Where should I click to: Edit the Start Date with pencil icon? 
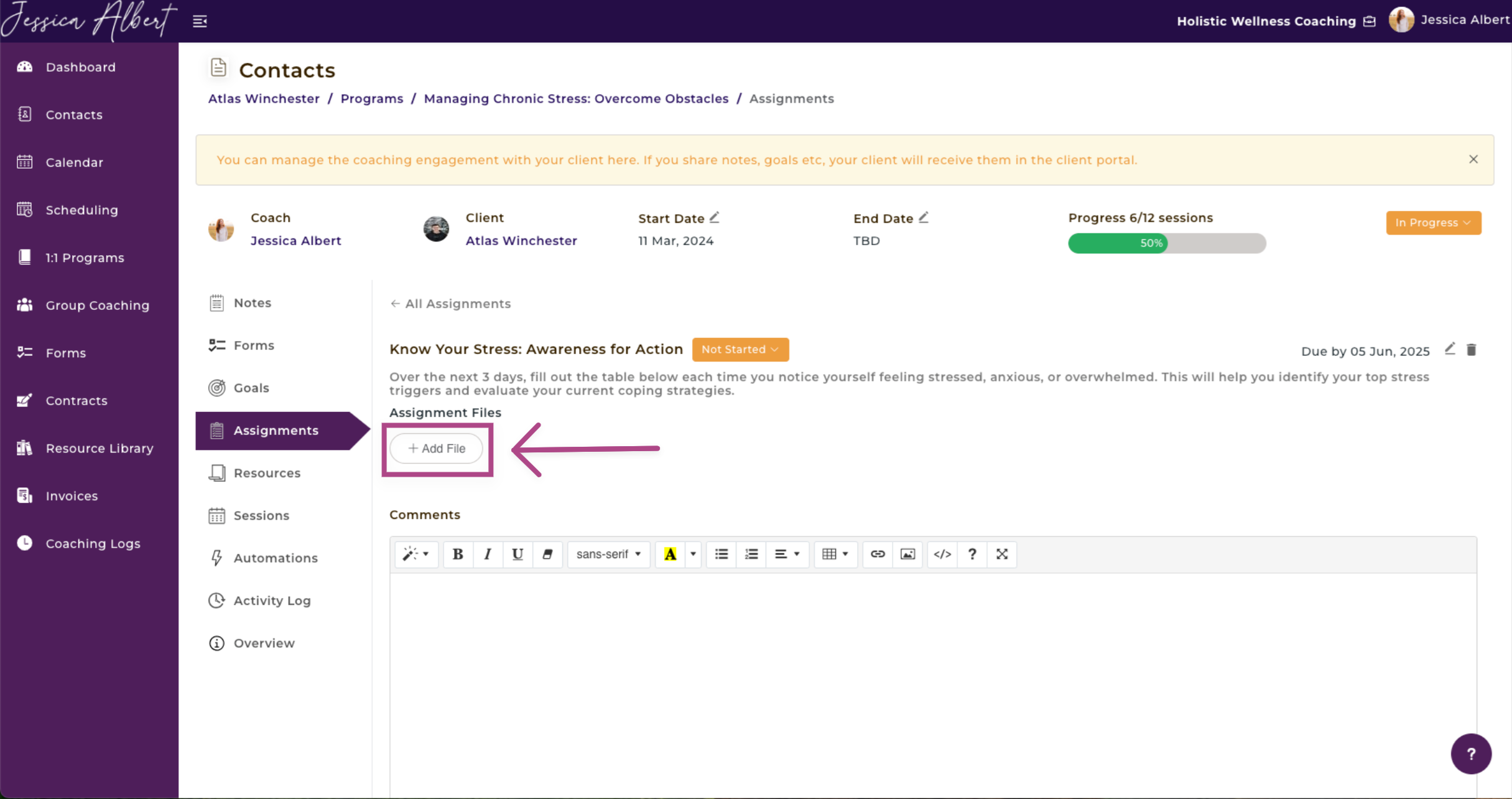pyautogui.click(x=715, y=217)
